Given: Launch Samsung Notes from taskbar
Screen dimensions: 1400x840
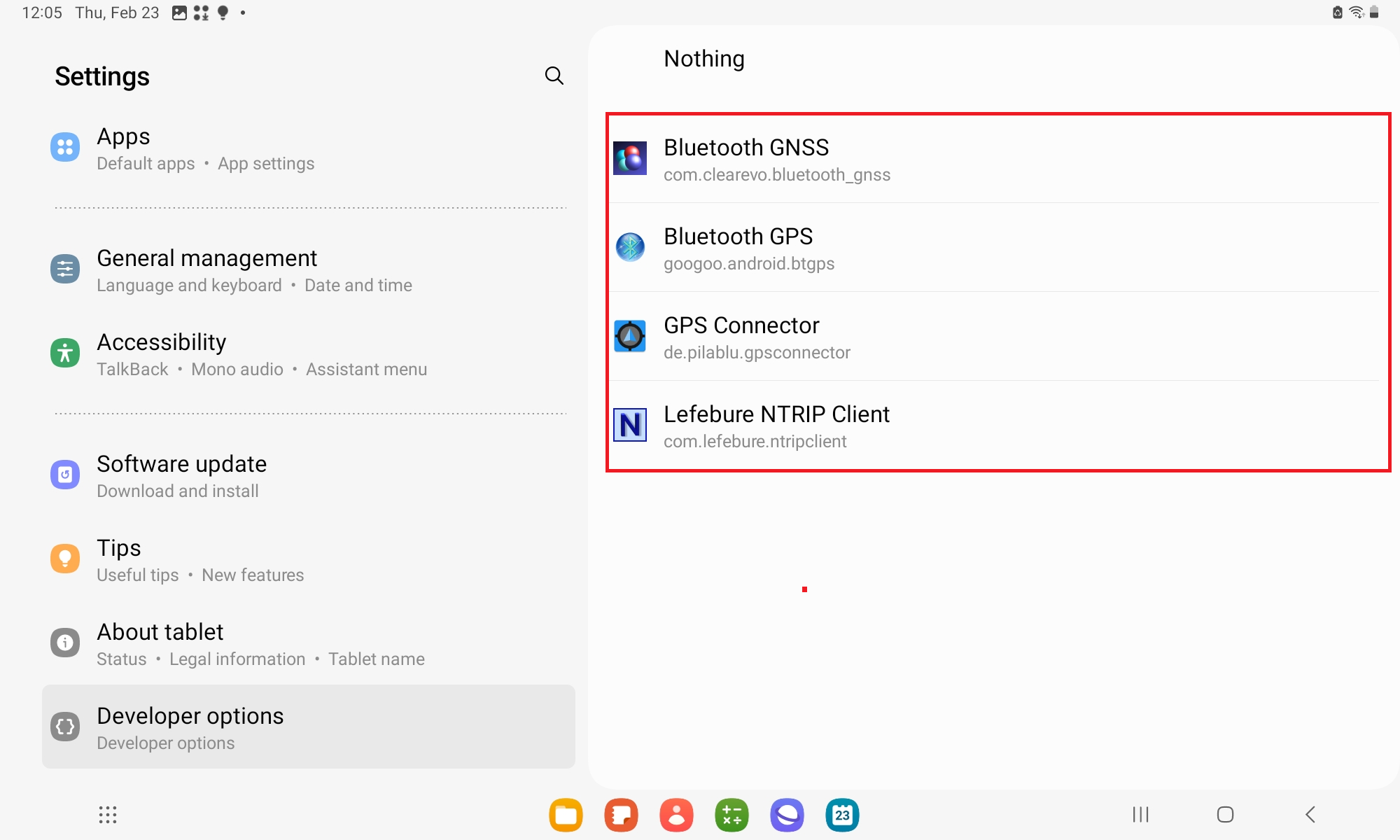Looking at the screenshot, I should 621,815.
